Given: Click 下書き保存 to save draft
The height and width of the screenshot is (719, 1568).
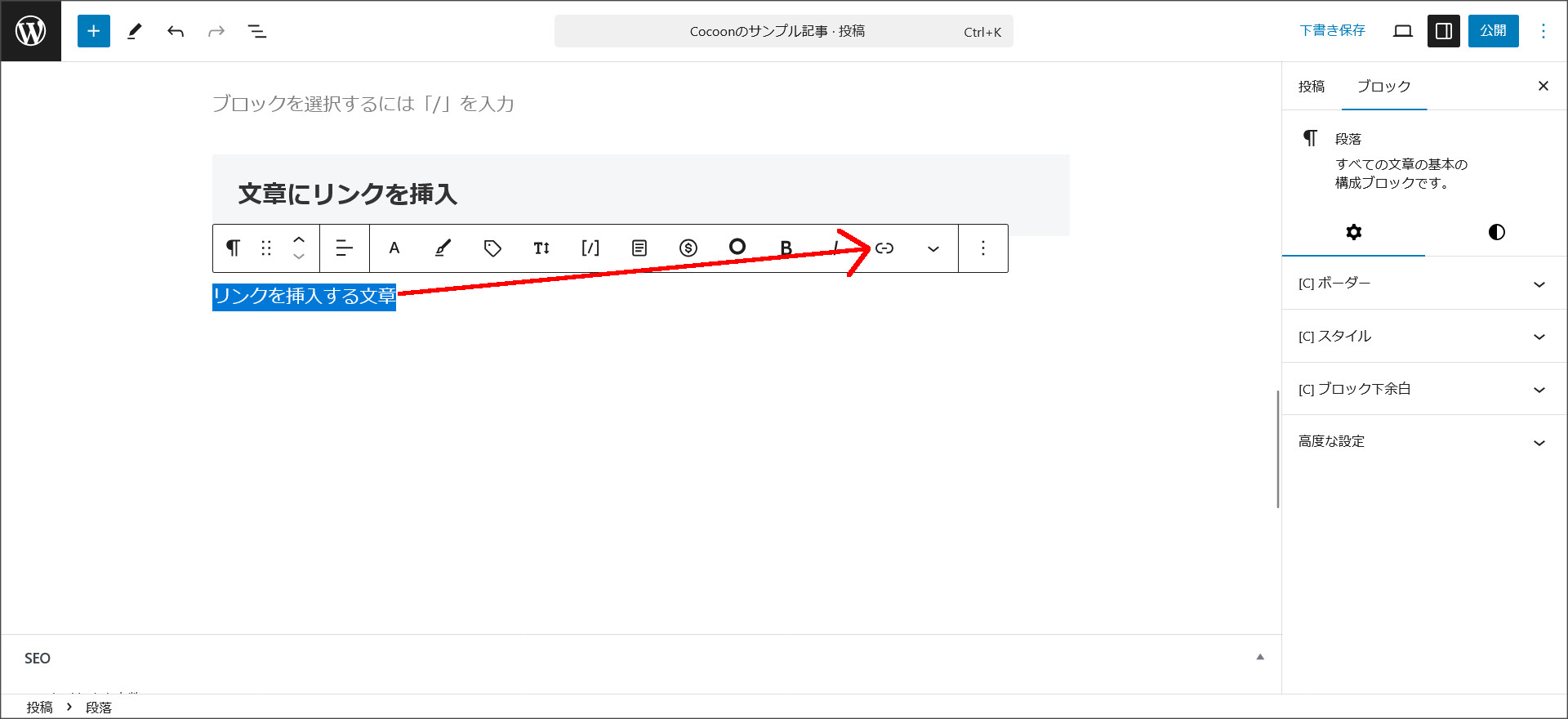Looking at the screenshot, I should click(x=1332, y=31).
